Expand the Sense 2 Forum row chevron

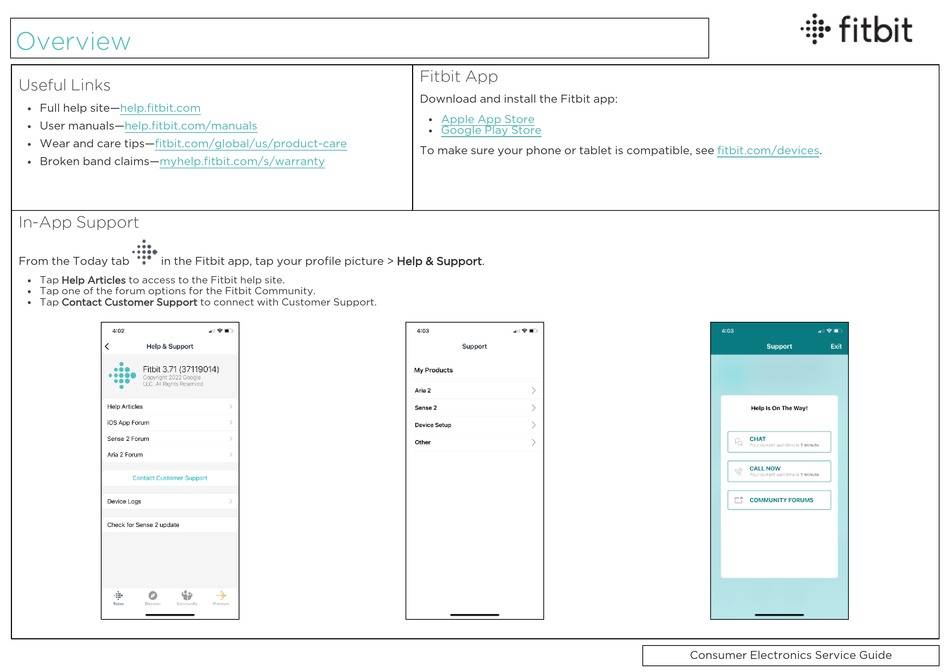tap(231, 438)
